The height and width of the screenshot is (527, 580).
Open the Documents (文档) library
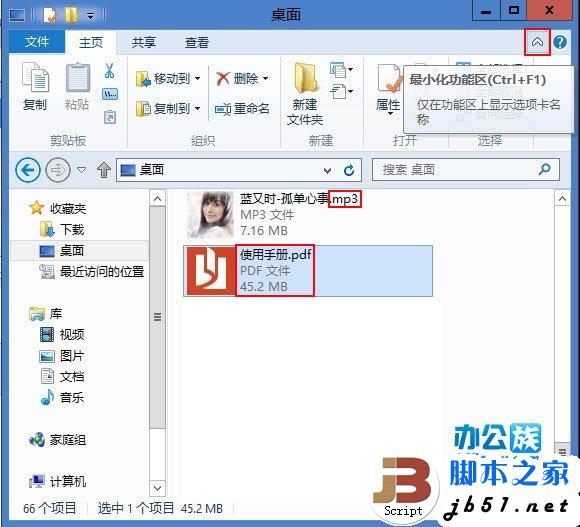click(62, 376)
